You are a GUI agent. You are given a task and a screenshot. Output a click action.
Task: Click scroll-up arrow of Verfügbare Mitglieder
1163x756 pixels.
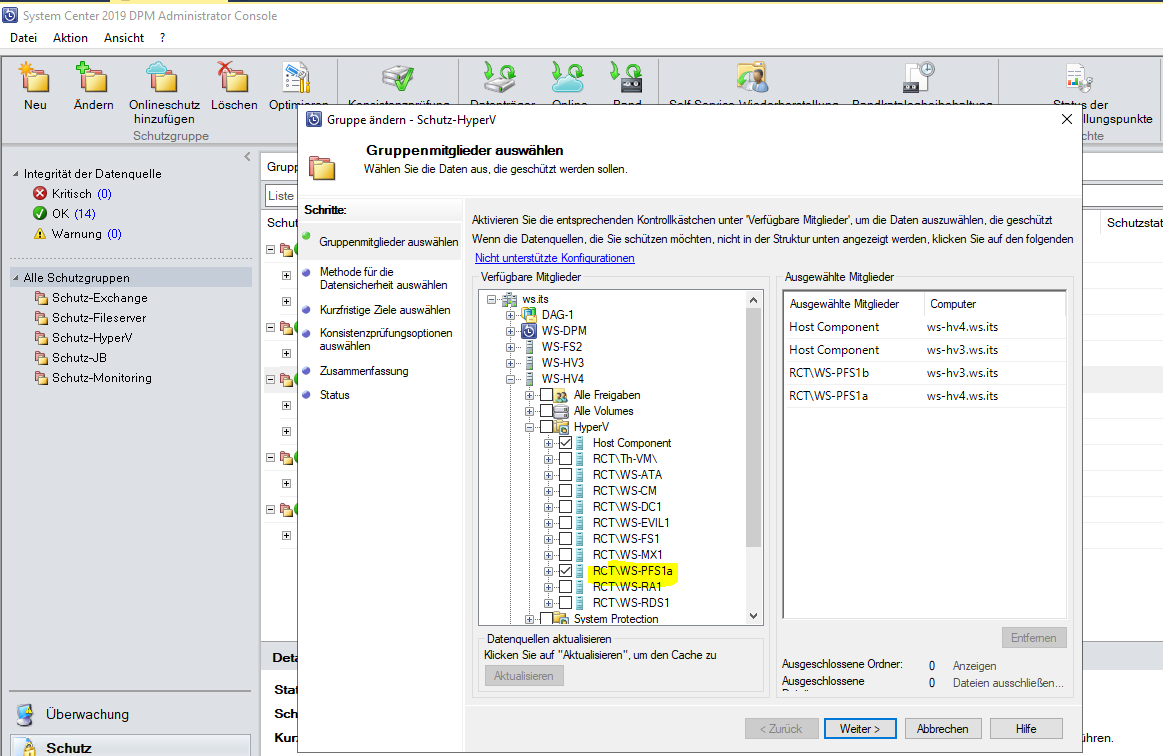click(x=754, y=300)
